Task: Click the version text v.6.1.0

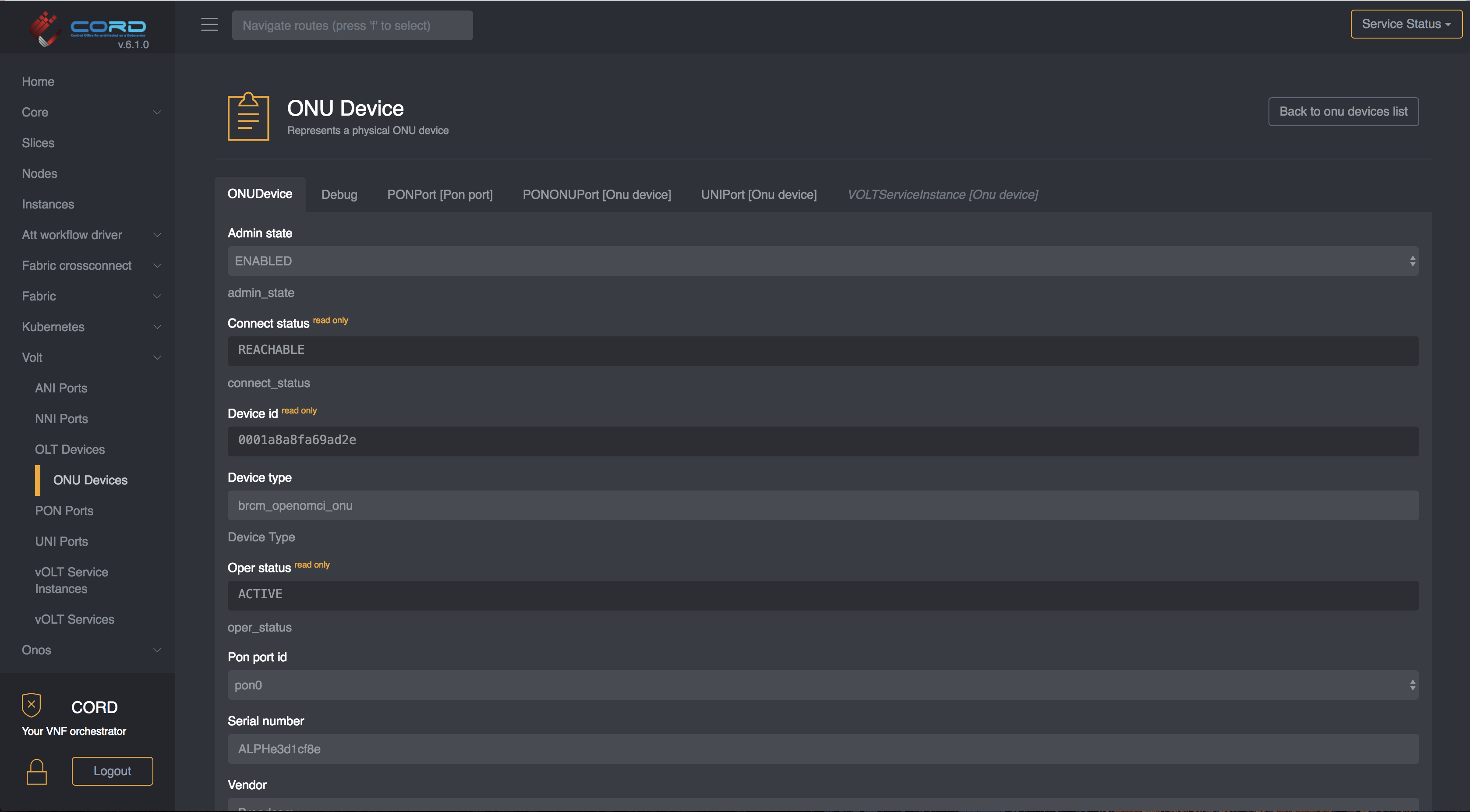Action: (x=133, y=45)
